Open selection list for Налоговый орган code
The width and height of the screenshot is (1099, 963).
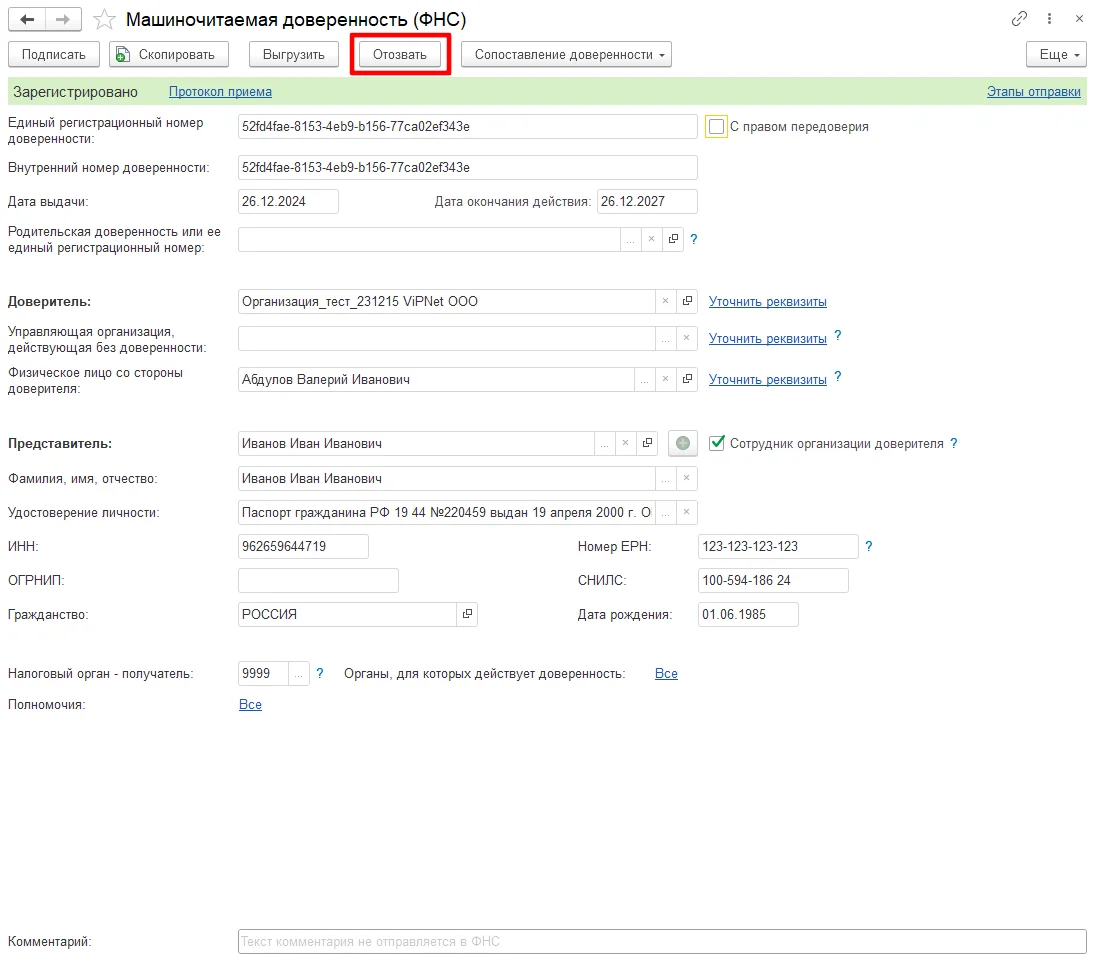(x=299, y=674)
